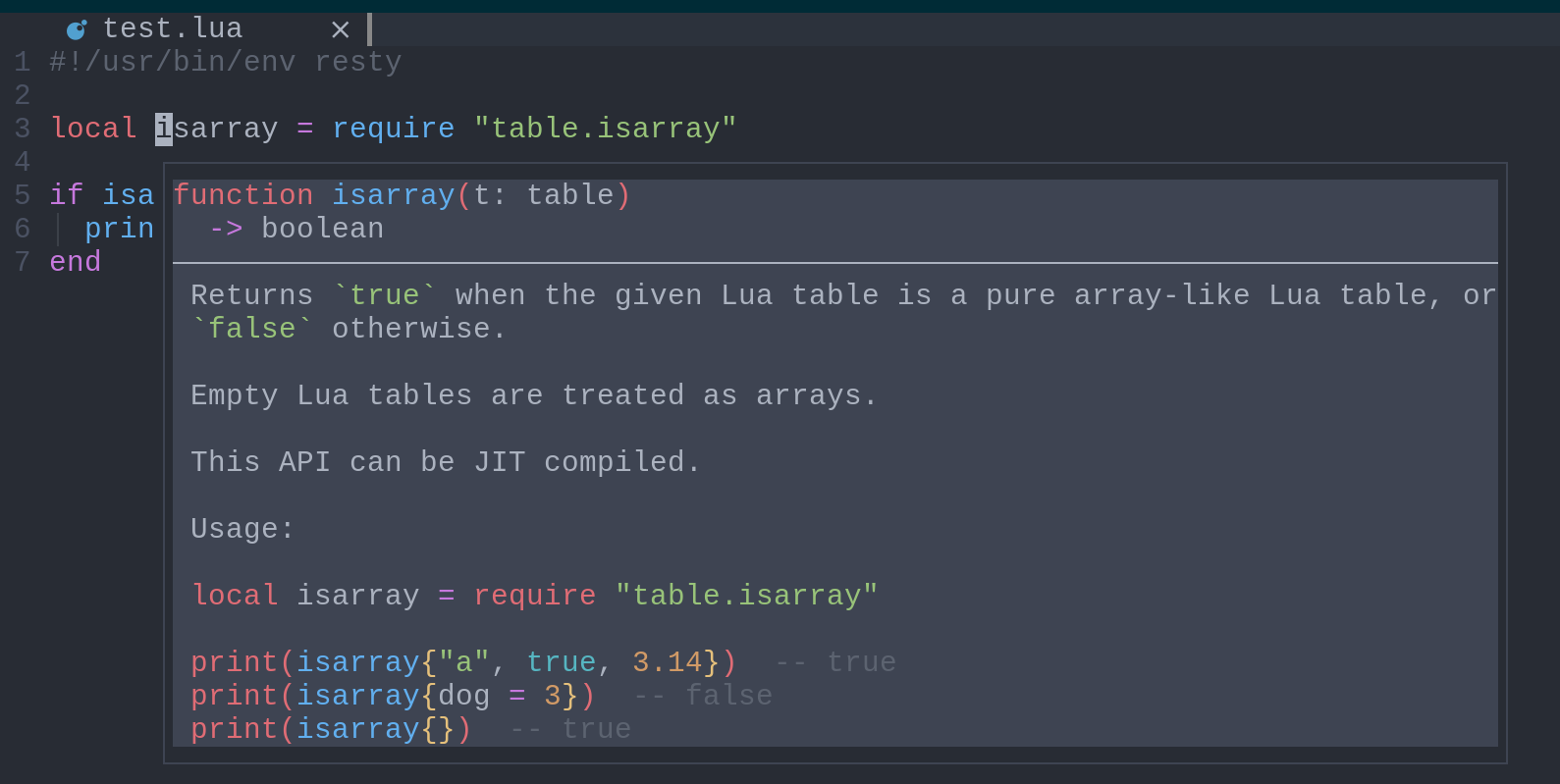Place cursor on "isarray" variable on line 3
The width and height of the screenshot is (1560, 784).
point(217,129)
